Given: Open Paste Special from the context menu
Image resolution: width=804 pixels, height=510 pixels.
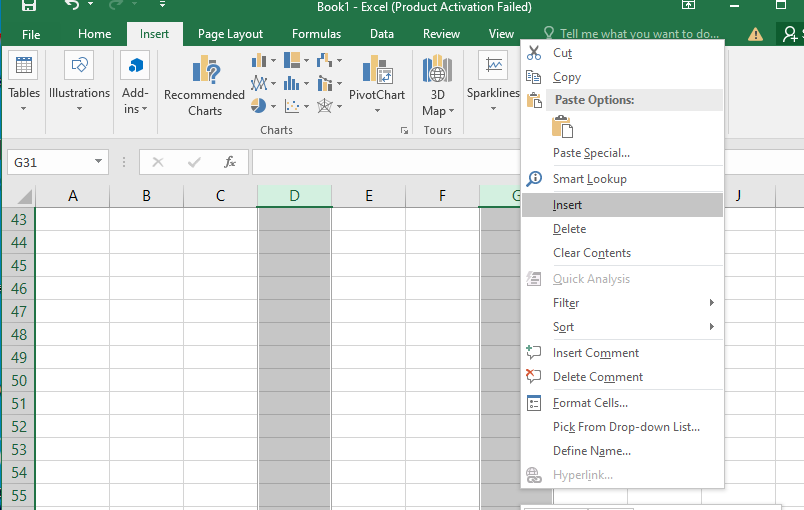Looking at the screenshot, I should [x=622, y=153].
